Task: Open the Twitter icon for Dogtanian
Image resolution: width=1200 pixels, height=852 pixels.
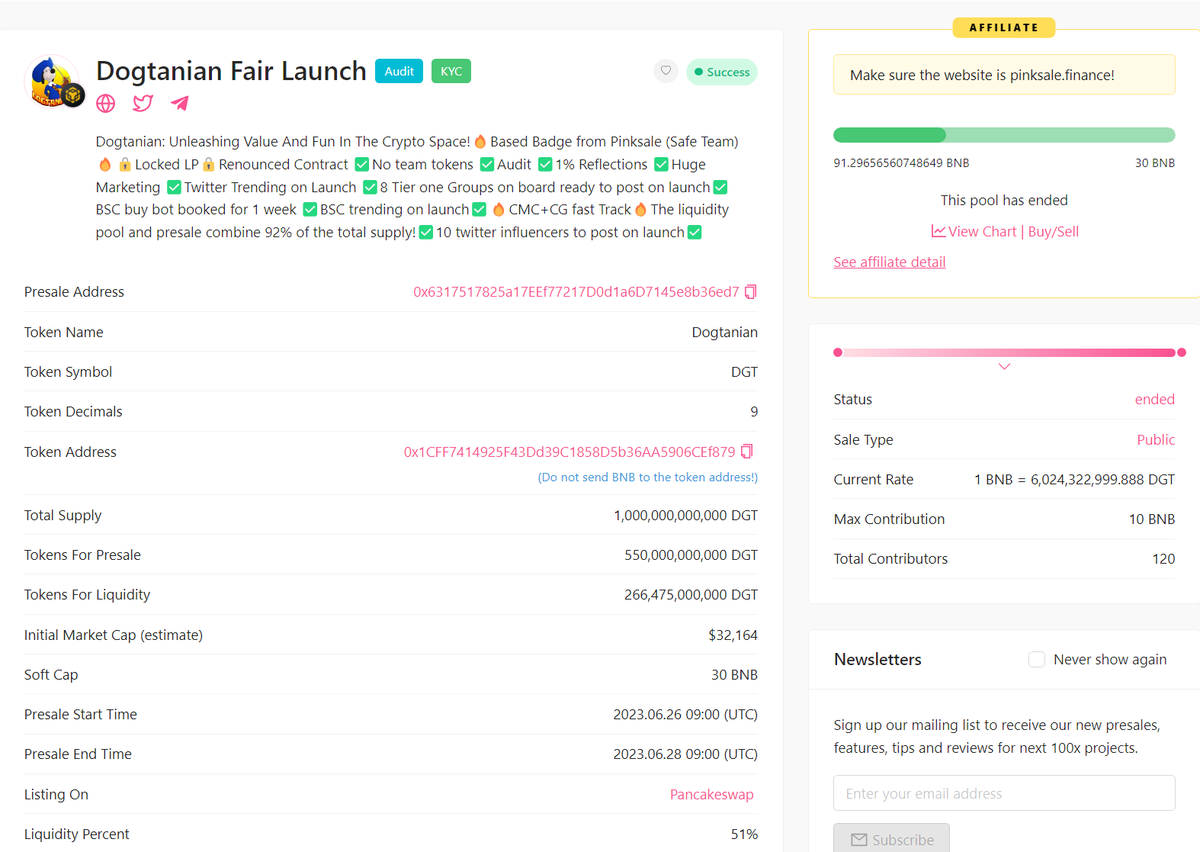Action: 142,103
